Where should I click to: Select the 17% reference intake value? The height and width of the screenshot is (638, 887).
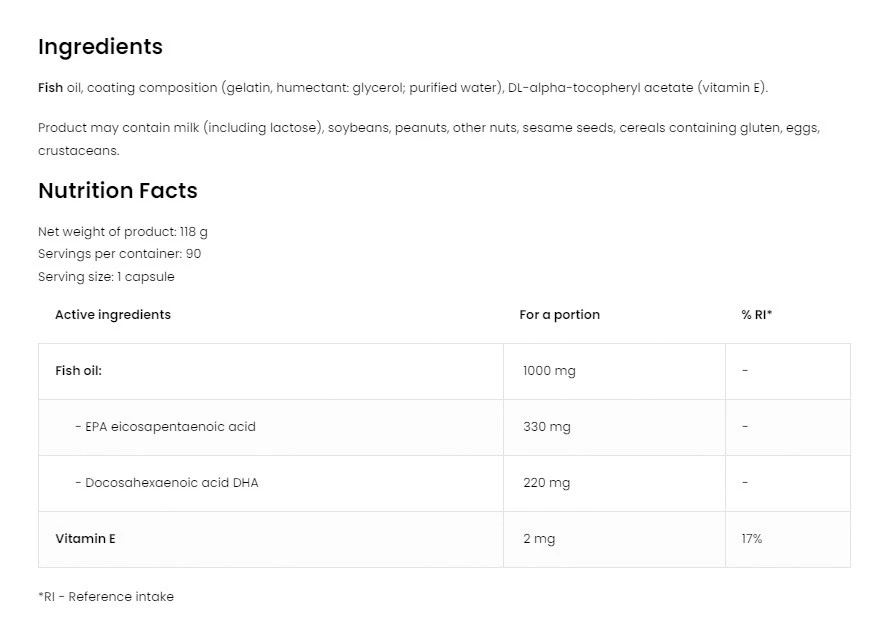coord(751,538)
